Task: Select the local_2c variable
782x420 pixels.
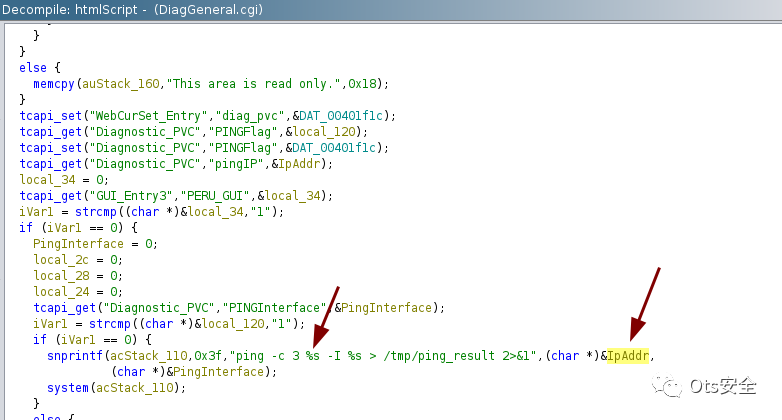Action: pos(61,259)
